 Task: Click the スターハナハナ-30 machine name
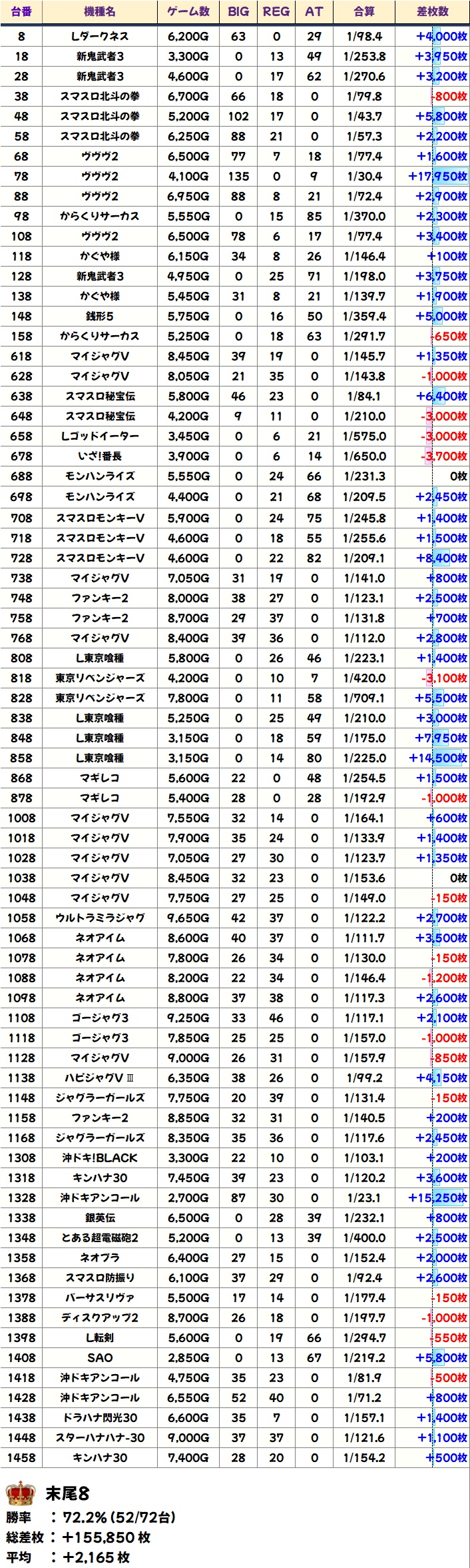pos(100,1437)
